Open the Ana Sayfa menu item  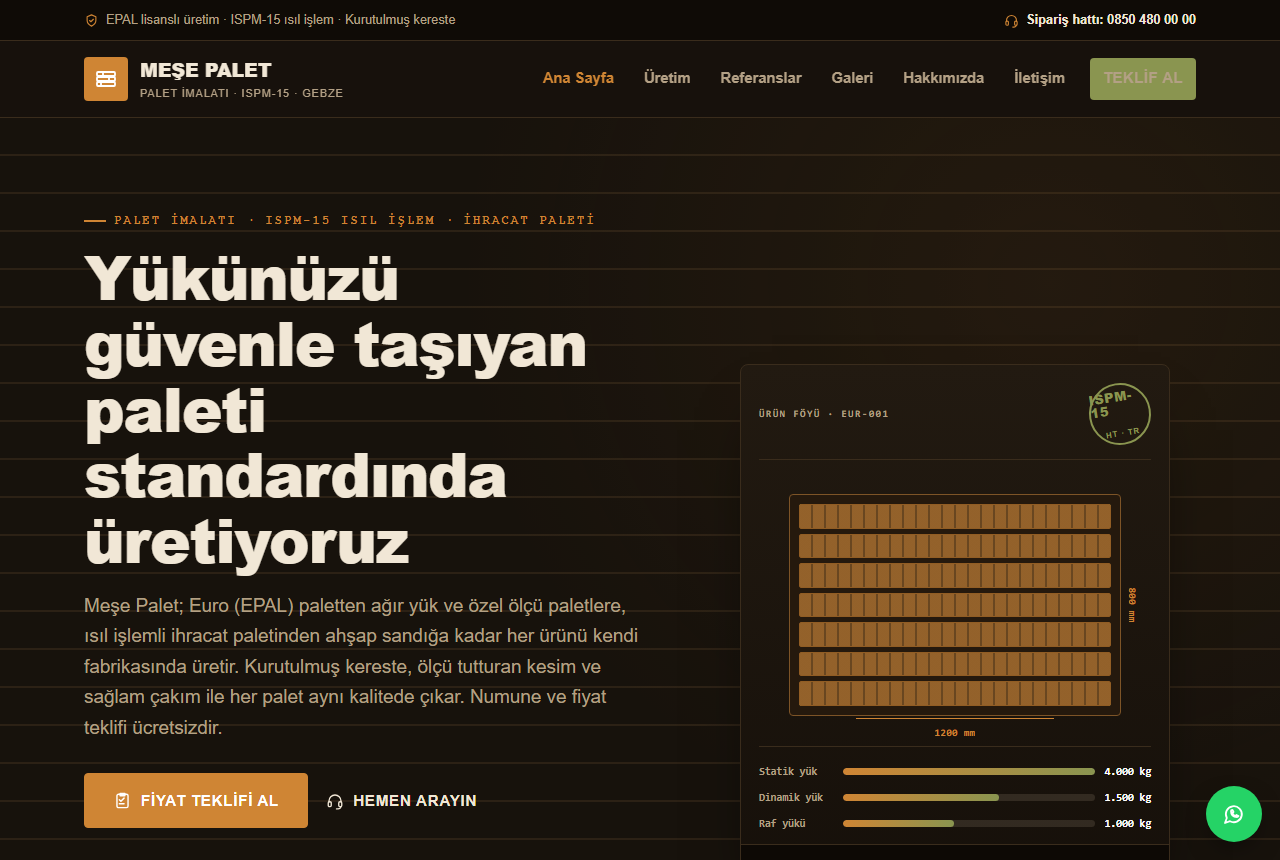click(x=578, y=78)
